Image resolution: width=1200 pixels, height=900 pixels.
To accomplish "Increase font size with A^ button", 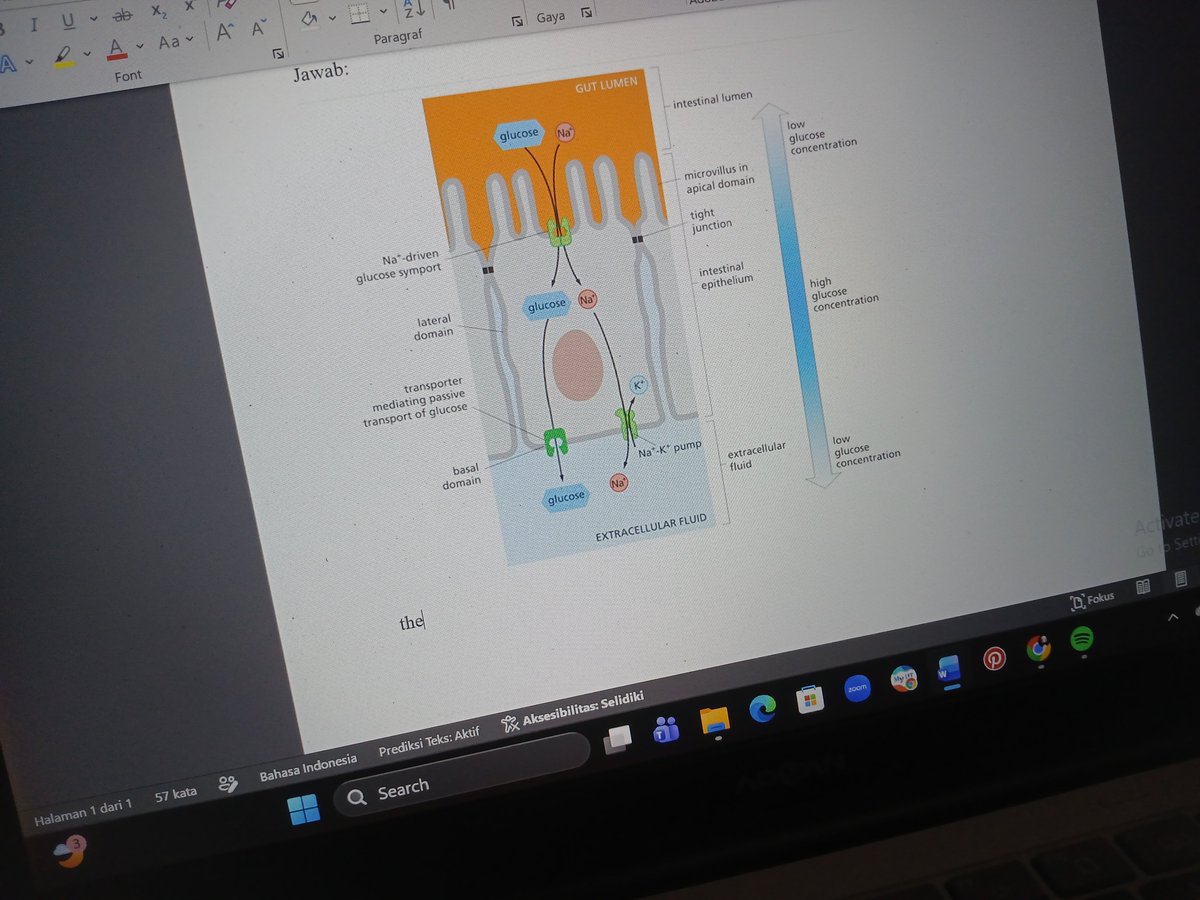I will tap(224, 34).
